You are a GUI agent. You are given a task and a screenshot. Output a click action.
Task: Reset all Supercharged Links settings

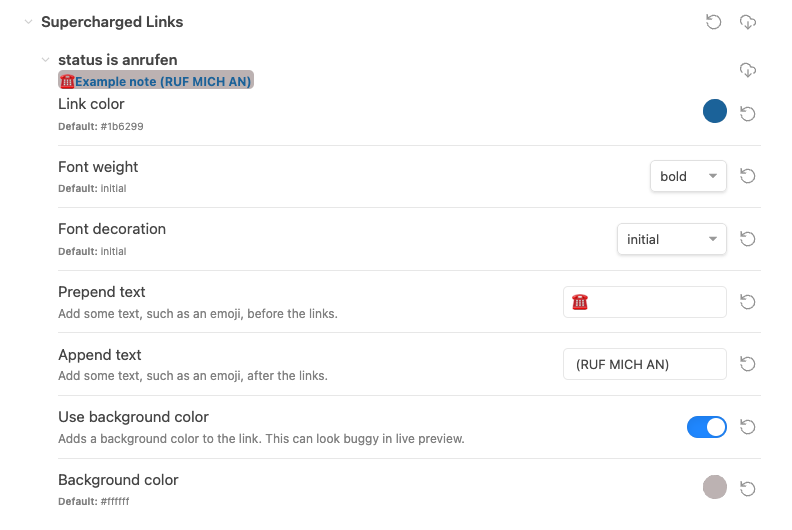tap(714, 22)
